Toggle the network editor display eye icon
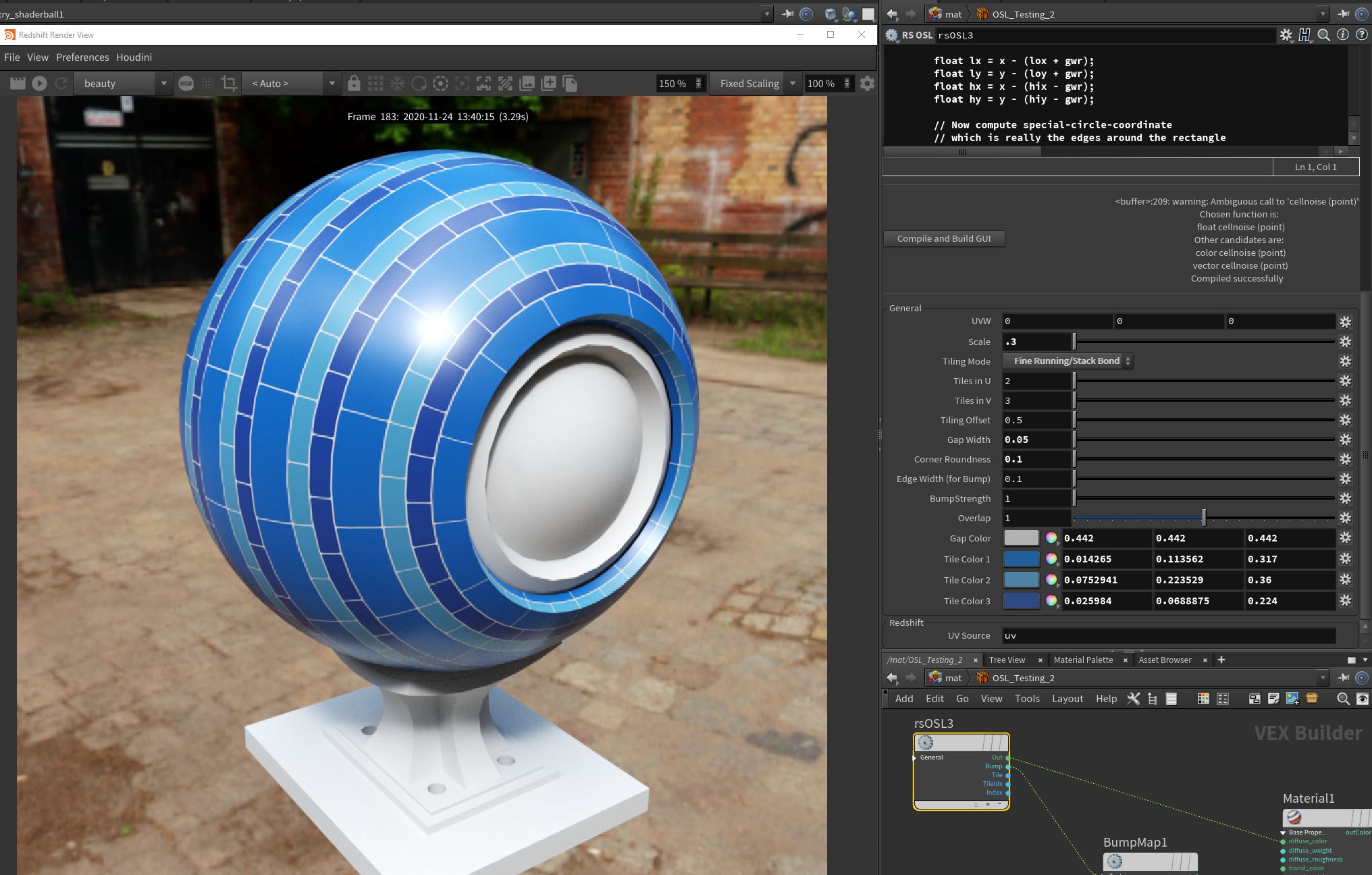The width and height of the screenshot is (1372, 875). pos(1363,699)
